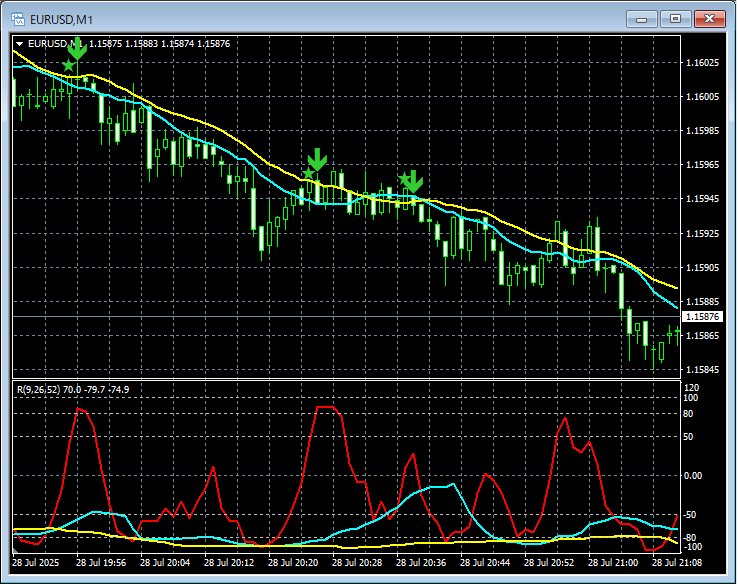
Task: Click the EURUSD,M1 title bar text
Action: tap(61, 20)
